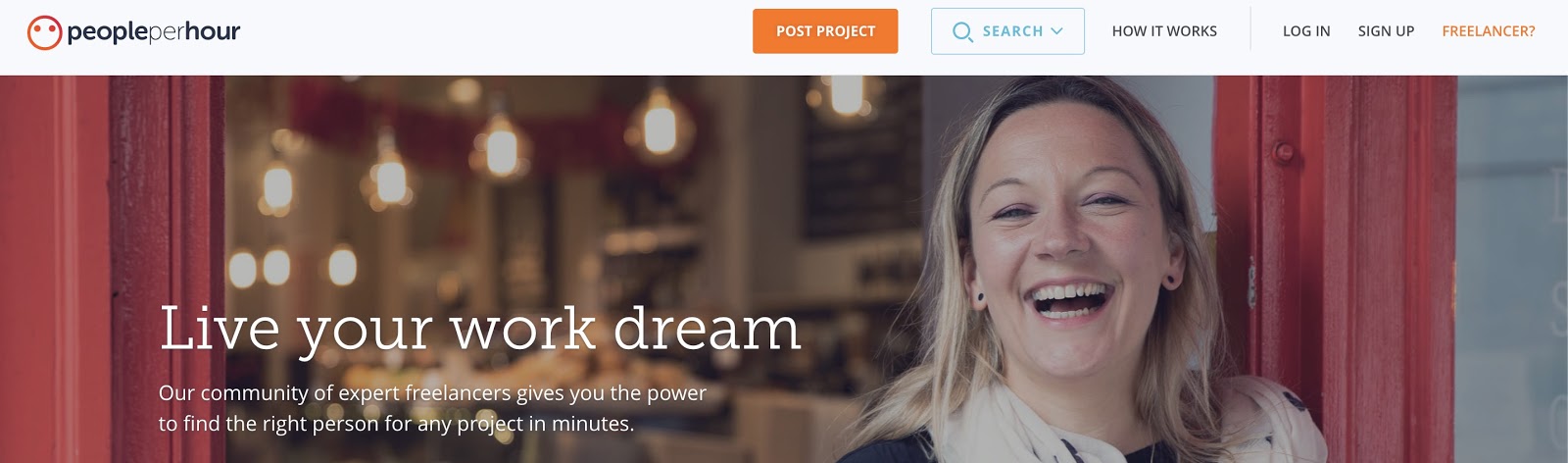Image resolution: width=1568 pixels, height=463 pixels.
Task: Click the orange POST PROJECT button
Action: tap(825, 31)
